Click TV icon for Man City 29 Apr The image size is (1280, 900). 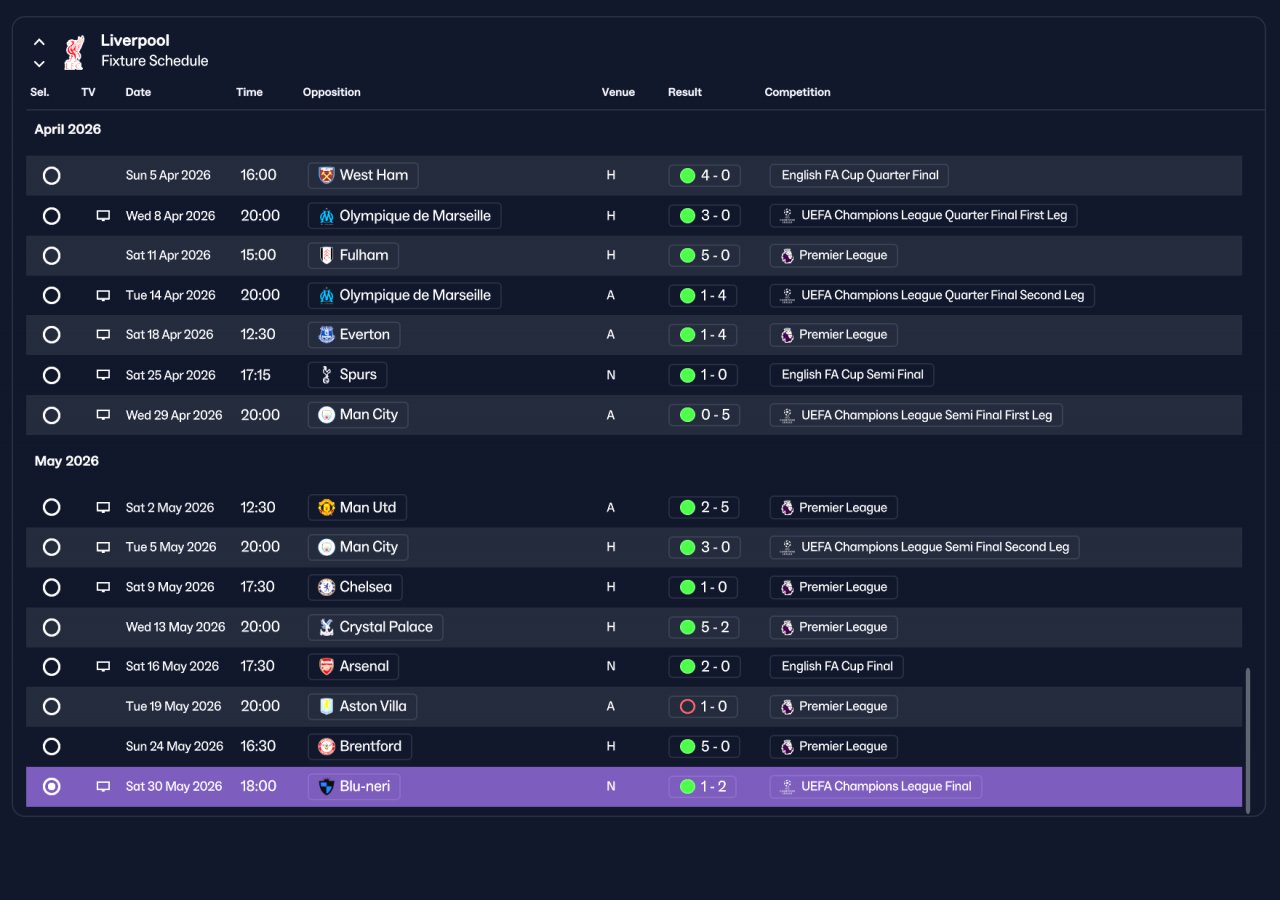click(x=103, y=415)
